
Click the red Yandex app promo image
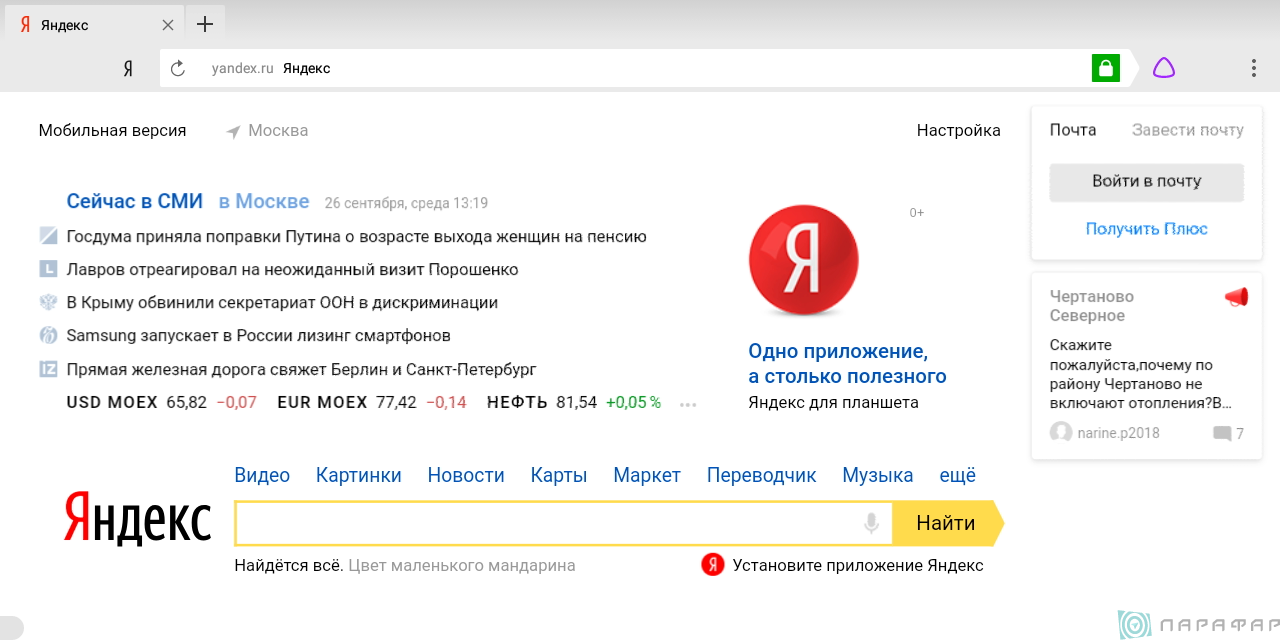pyautogui.click(x=803, y=260)
